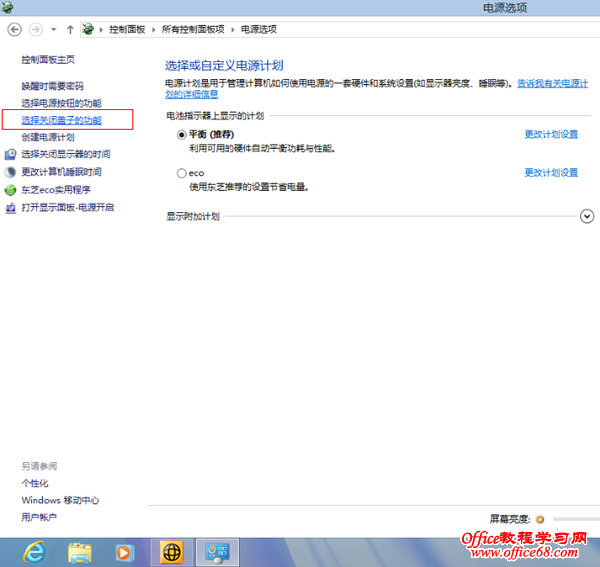Screen dimensions: 600x567
Task: Open Windows 移动中心 link
Action: 60,500
